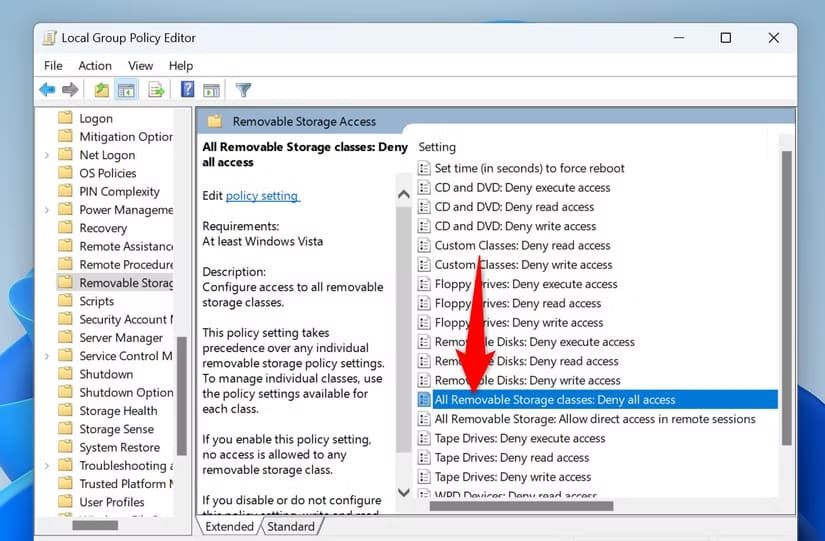This screenshot has width=825, height=541.
Task: Click the Setting column header
Action: tap(437, 147)
